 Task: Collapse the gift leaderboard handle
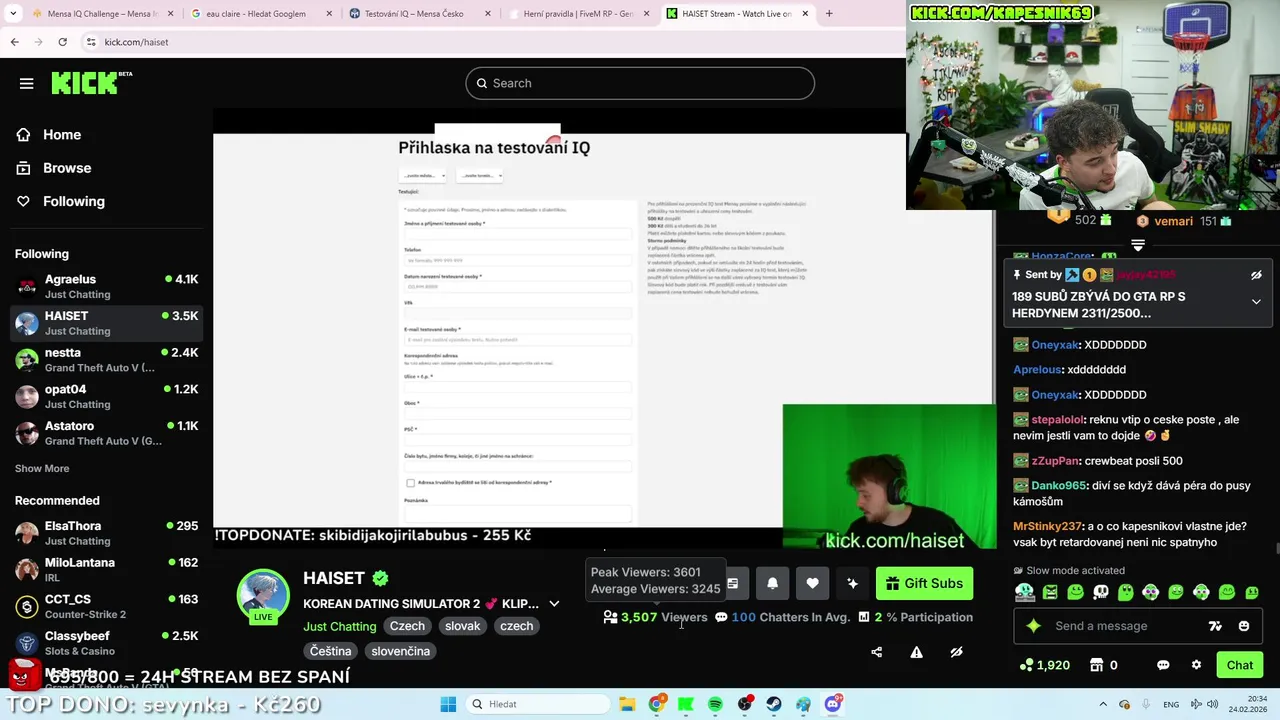[x=1138, y=245]
